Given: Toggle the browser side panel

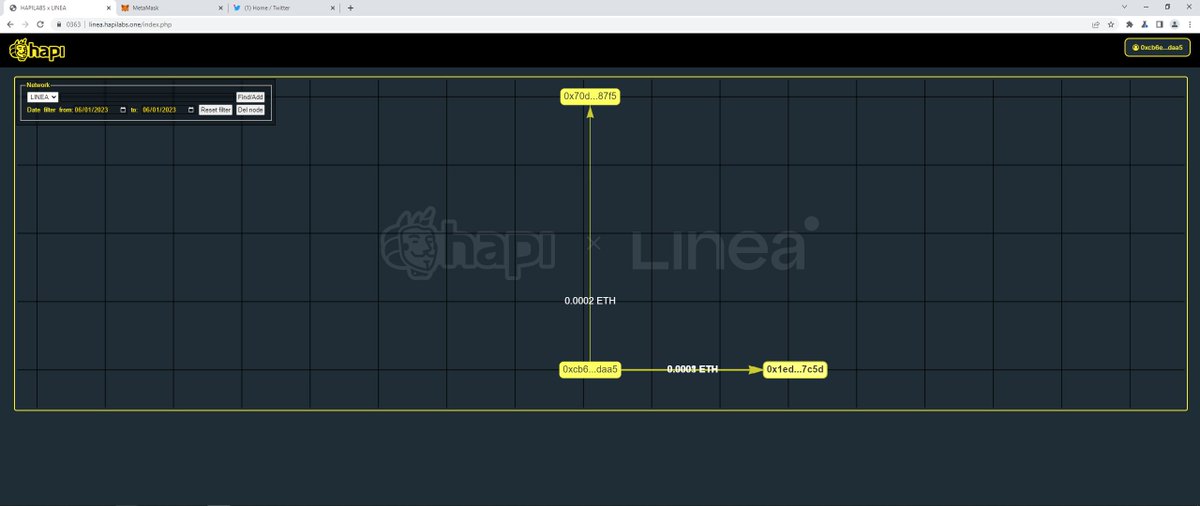Looking at the screenshot, I should pos(1159,23).
